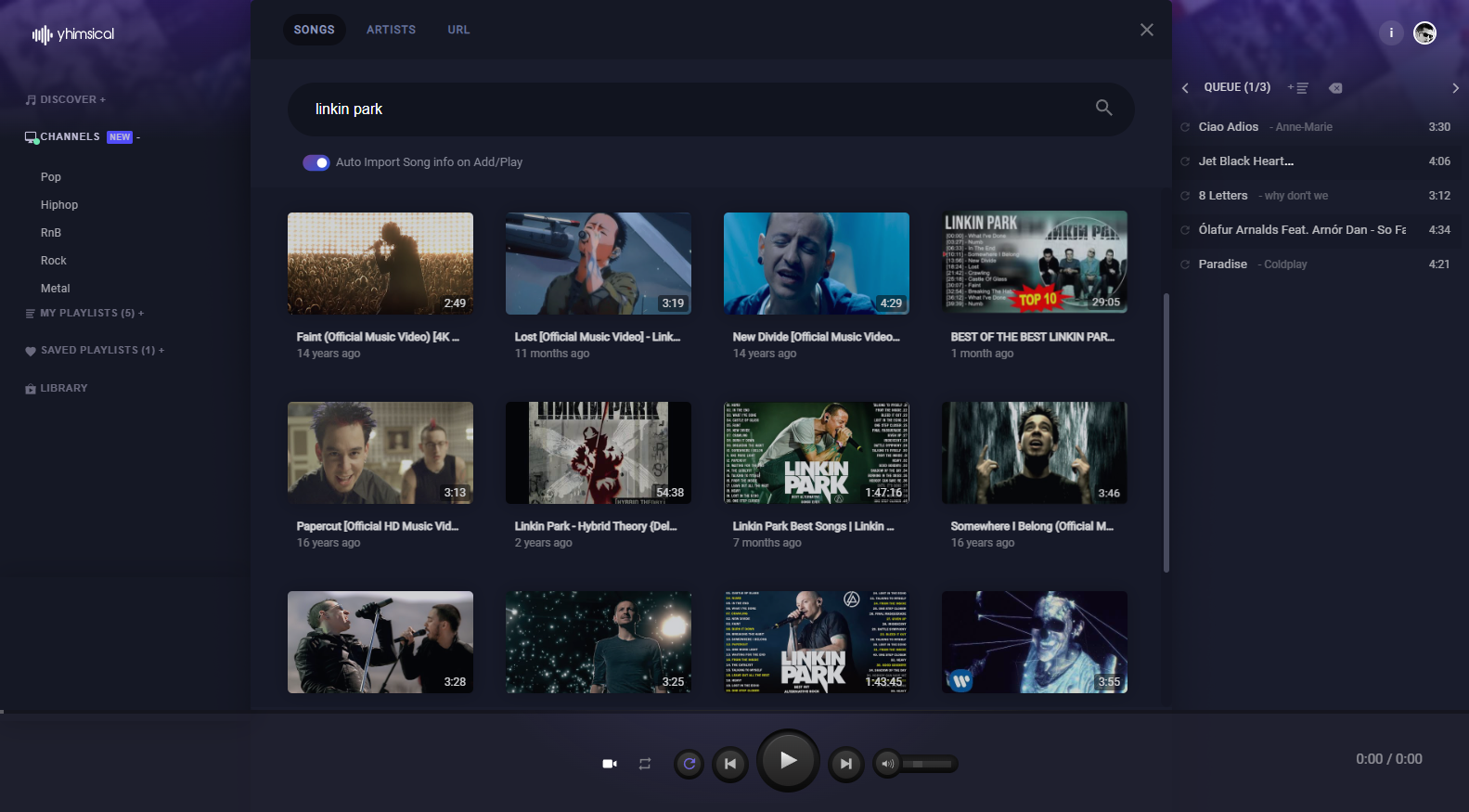Click the QUEUE (1/3) heading

[x=1237, y=87]
